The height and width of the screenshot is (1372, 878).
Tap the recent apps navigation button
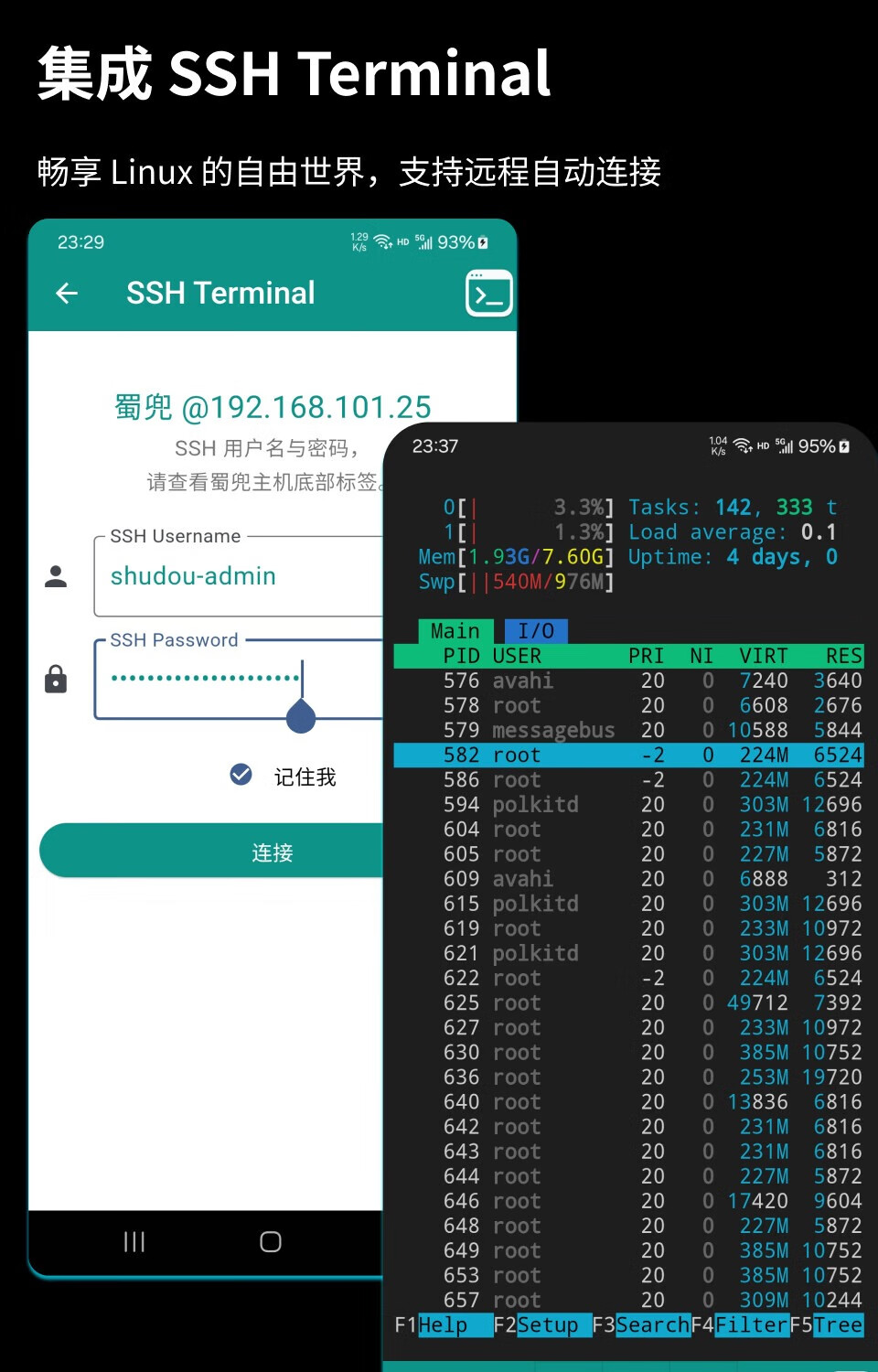(134, 1241)
